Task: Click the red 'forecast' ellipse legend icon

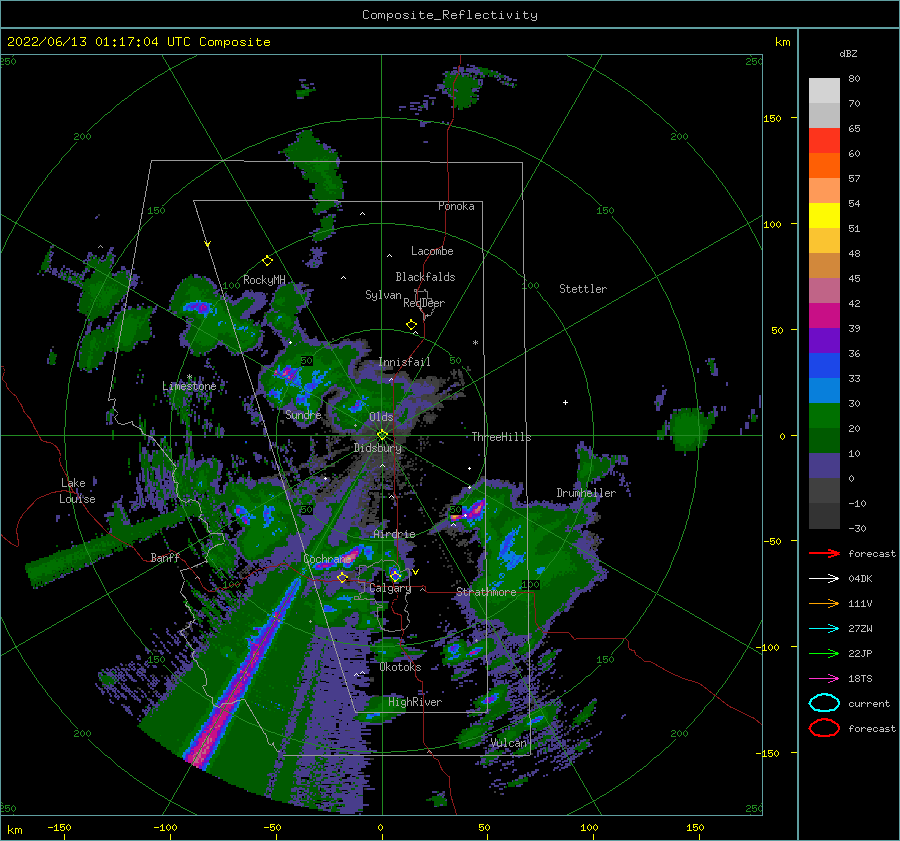Action: (x=824, y=728)
